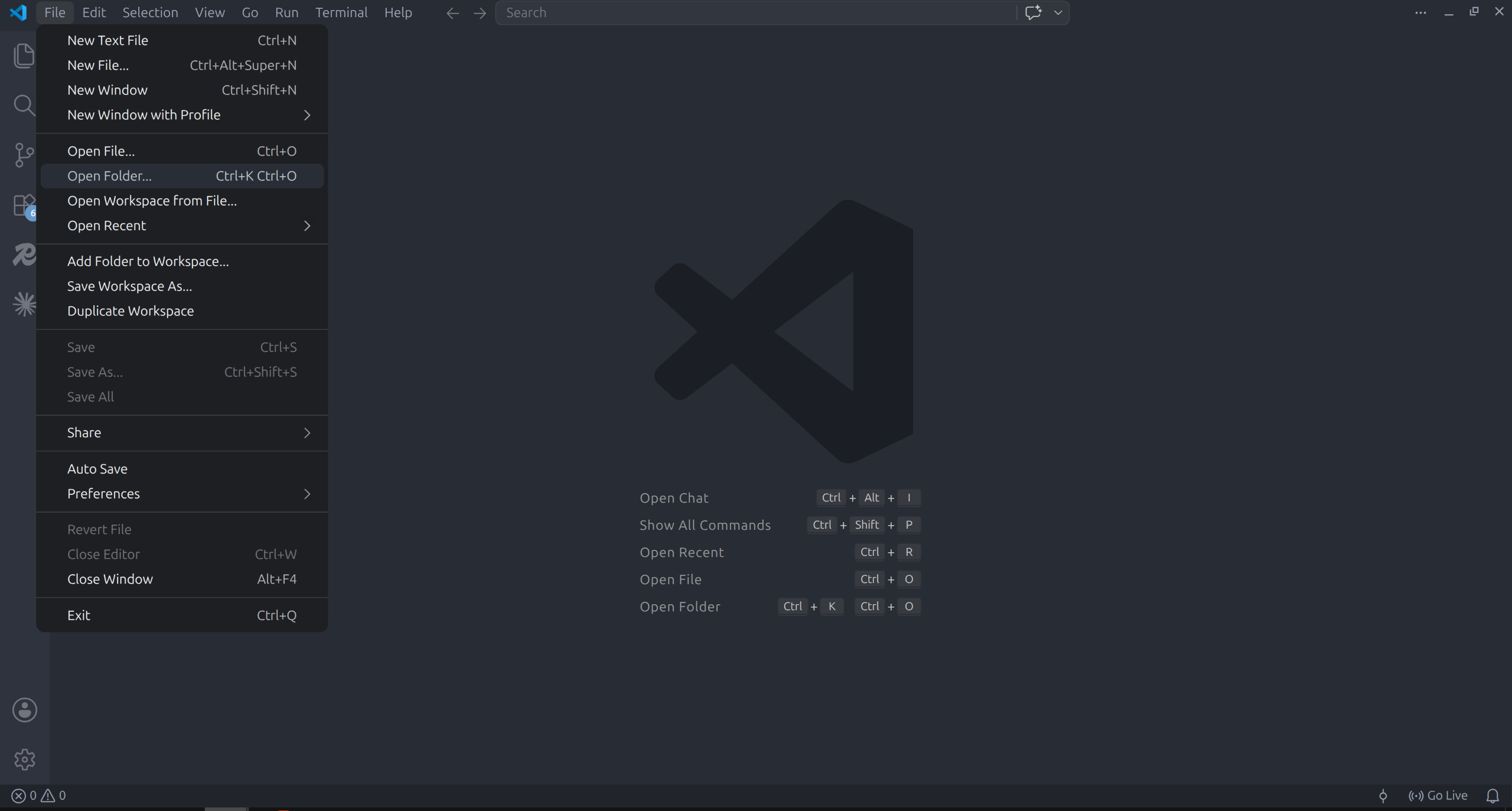Open the Manage gear icon
This screenshot has height=811, width=1512.
click(x=24, y=760)
